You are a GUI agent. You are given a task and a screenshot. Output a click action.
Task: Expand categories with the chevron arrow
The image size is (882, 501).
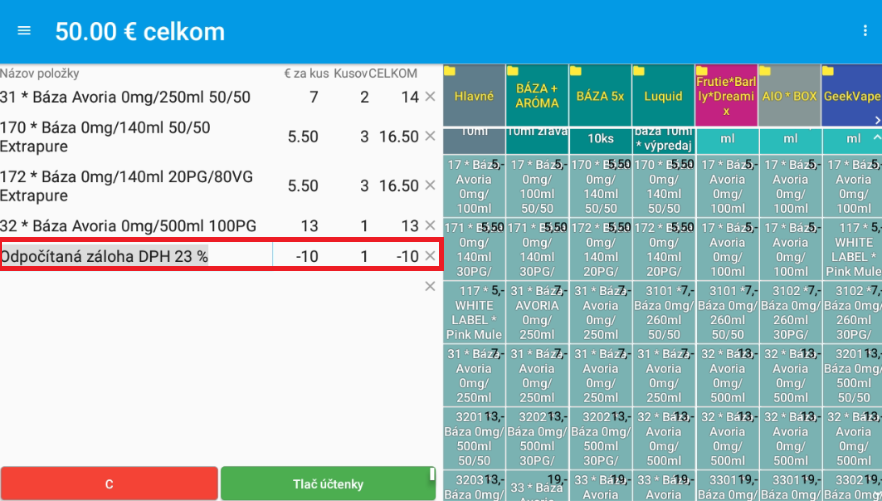point(875,137)
